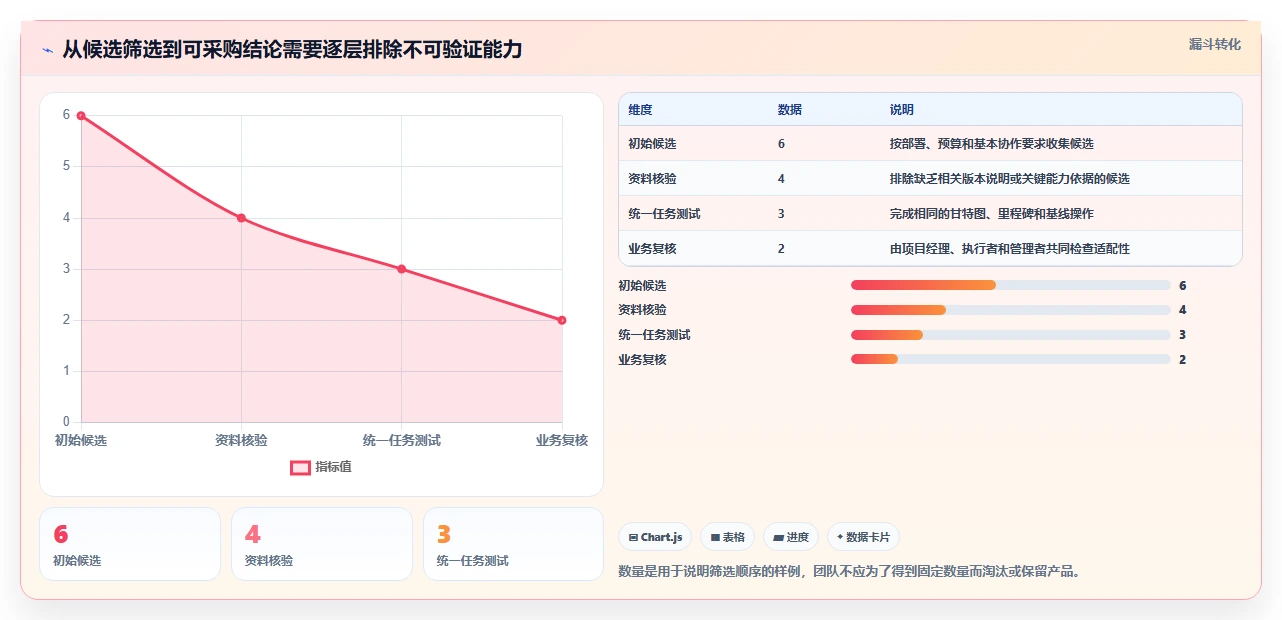Toggle the 指标值 legend swatch
1282x620 pixels.
[300, 467]
